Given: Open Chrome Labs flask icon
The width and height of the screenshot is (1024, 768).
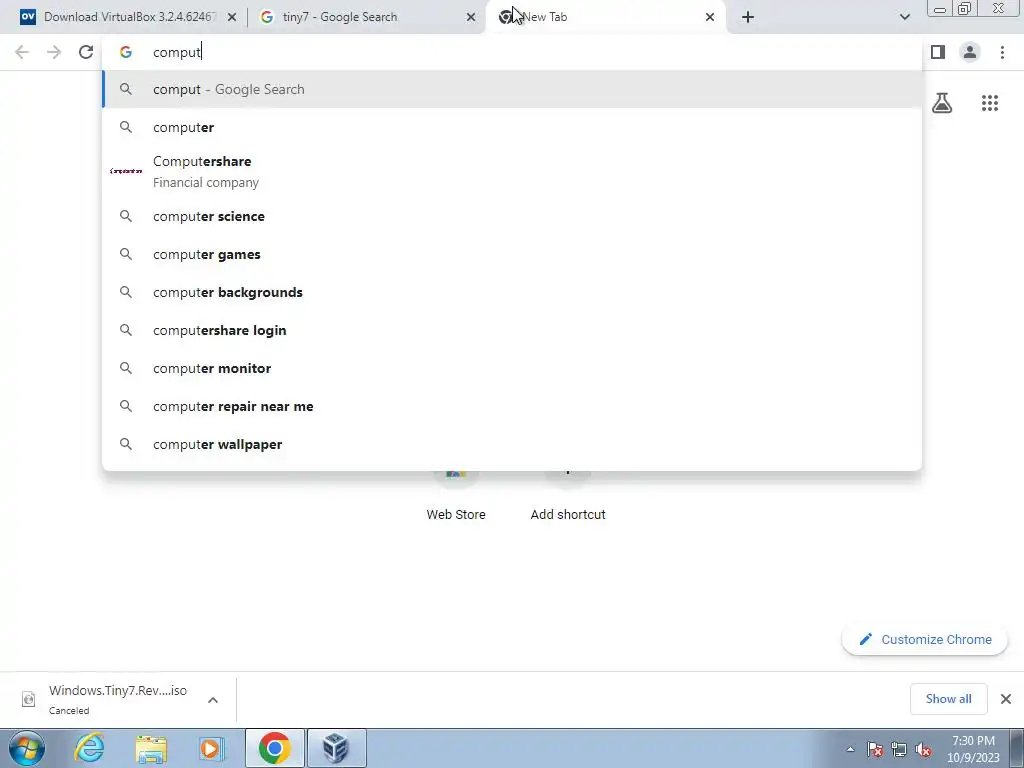Looking at the screenshot, I should coord(942,103).
